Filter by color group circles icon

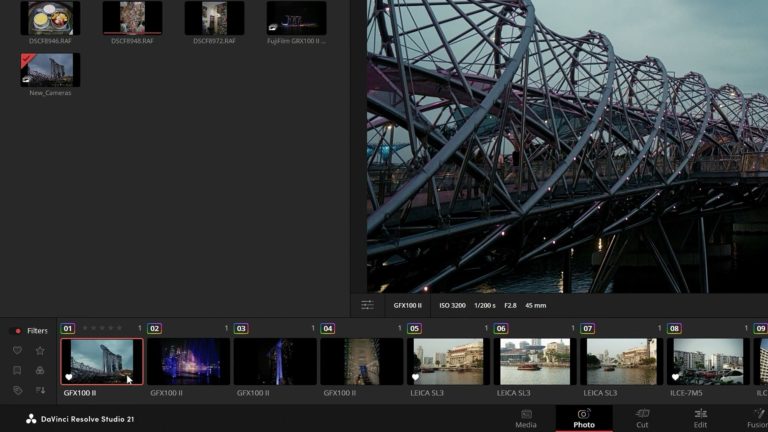[x=40, y=370]
